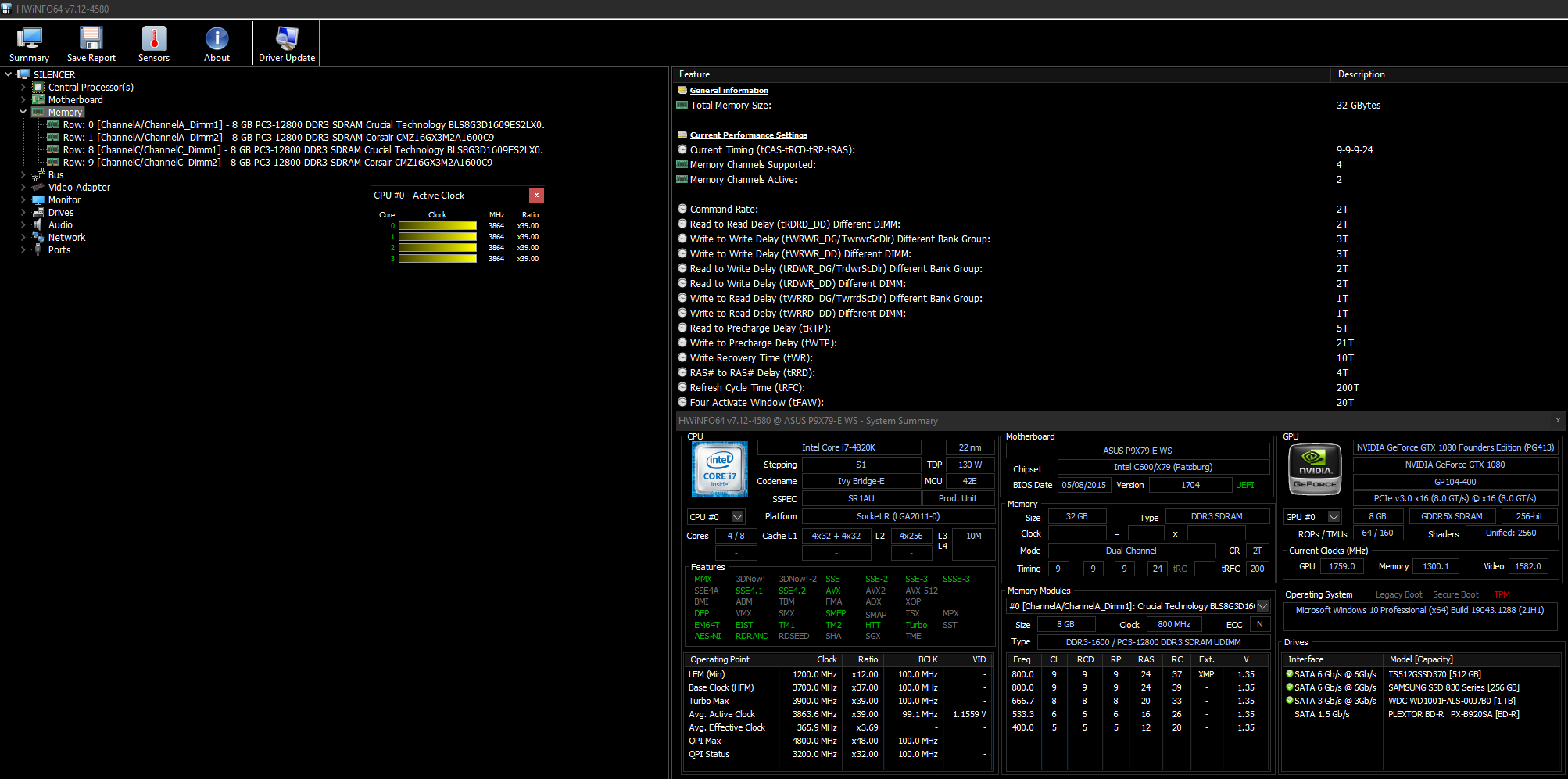
Task: Select the Audio tree item label
Action: point(60,225)
